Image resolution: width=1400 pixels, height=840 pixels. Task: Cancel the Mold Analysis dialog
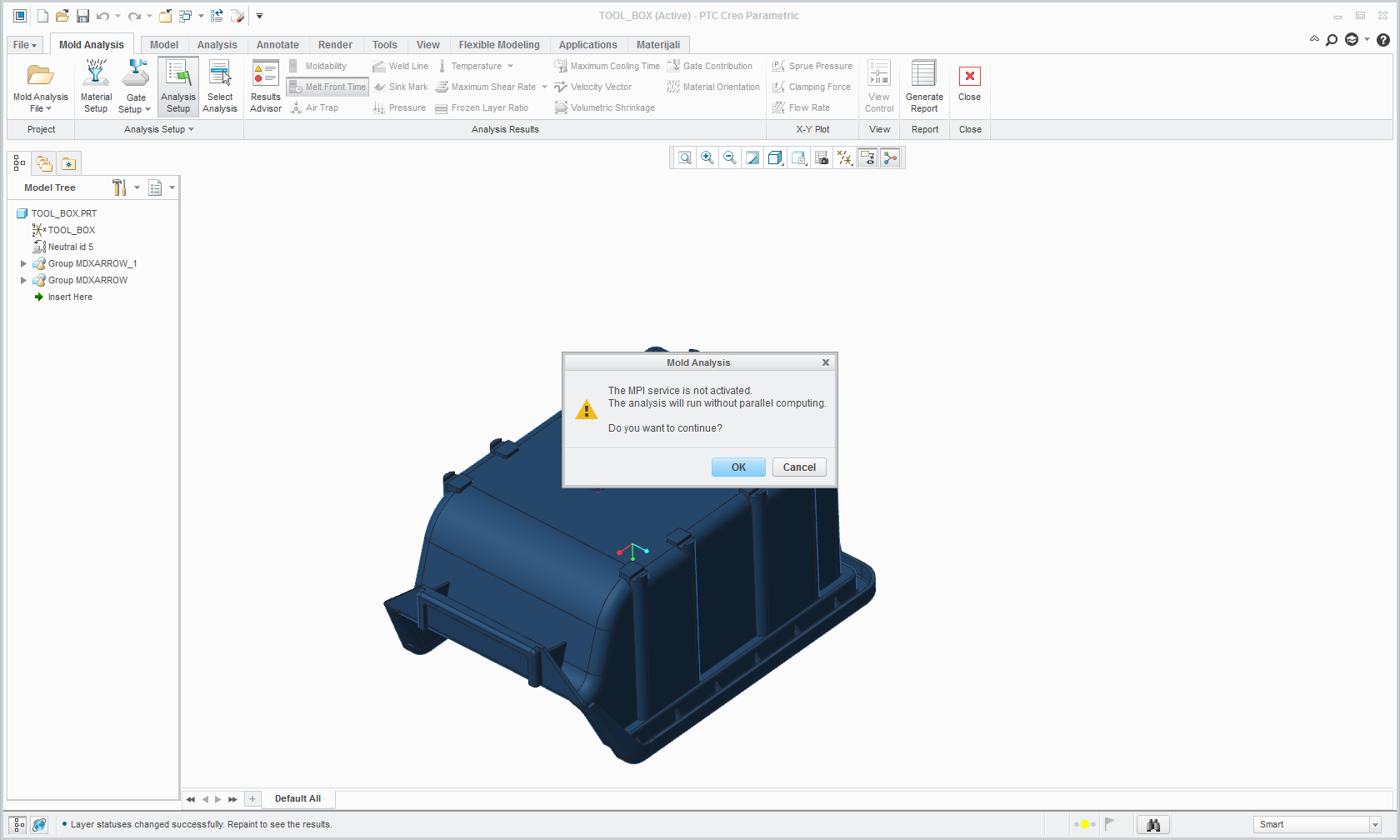799,467
